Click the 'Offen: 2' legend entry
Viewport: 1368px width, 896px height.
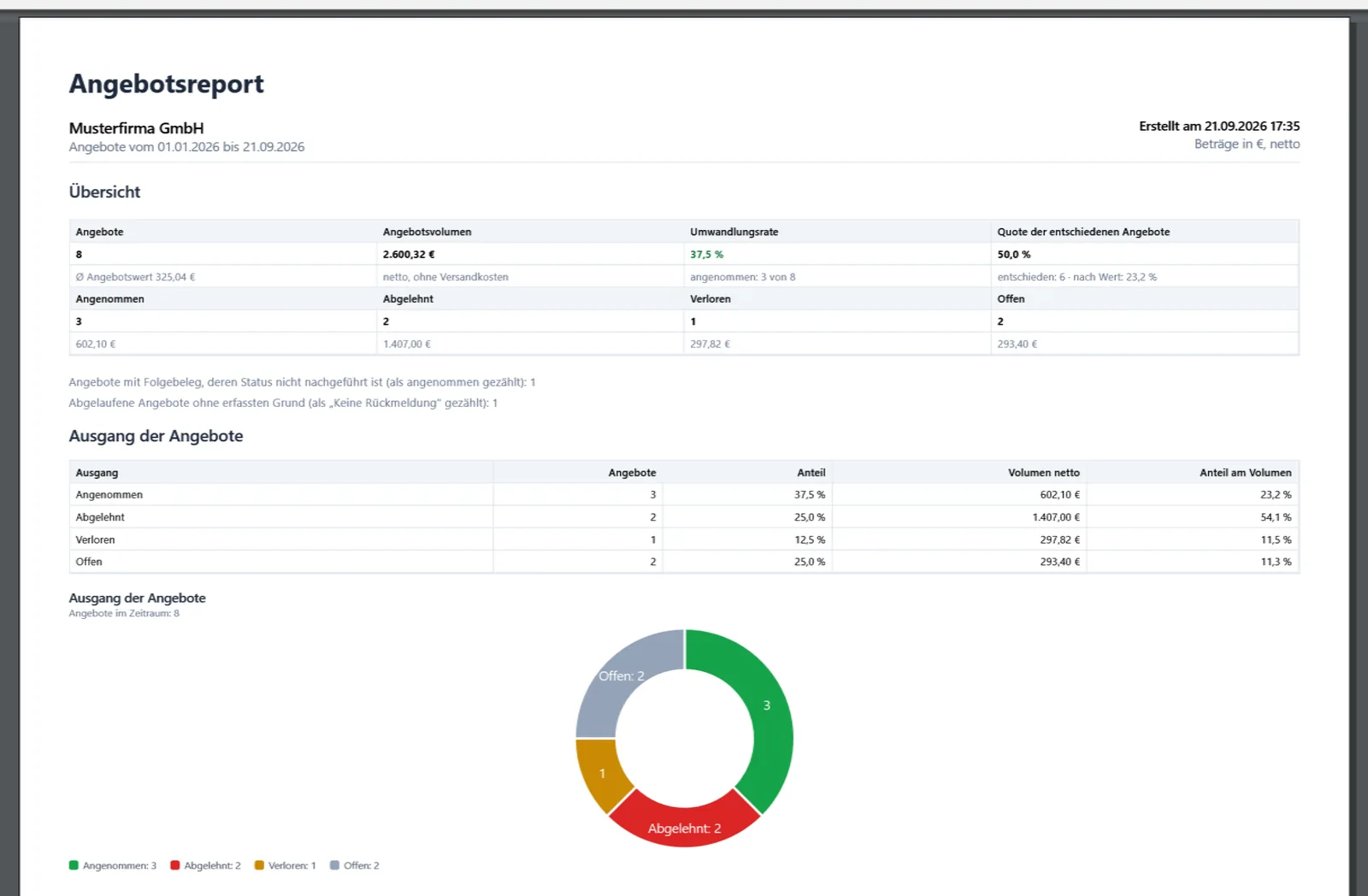point(355,865)
